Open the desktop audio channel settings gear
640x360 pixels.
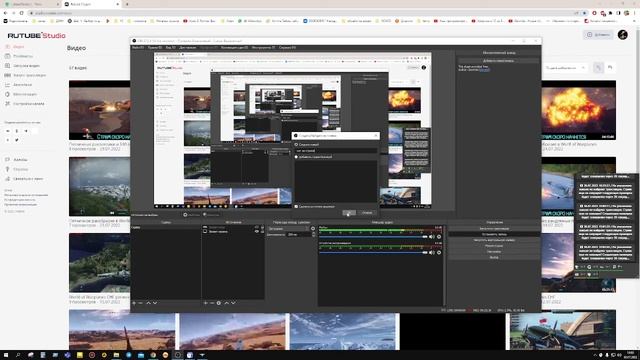(439, 253)
